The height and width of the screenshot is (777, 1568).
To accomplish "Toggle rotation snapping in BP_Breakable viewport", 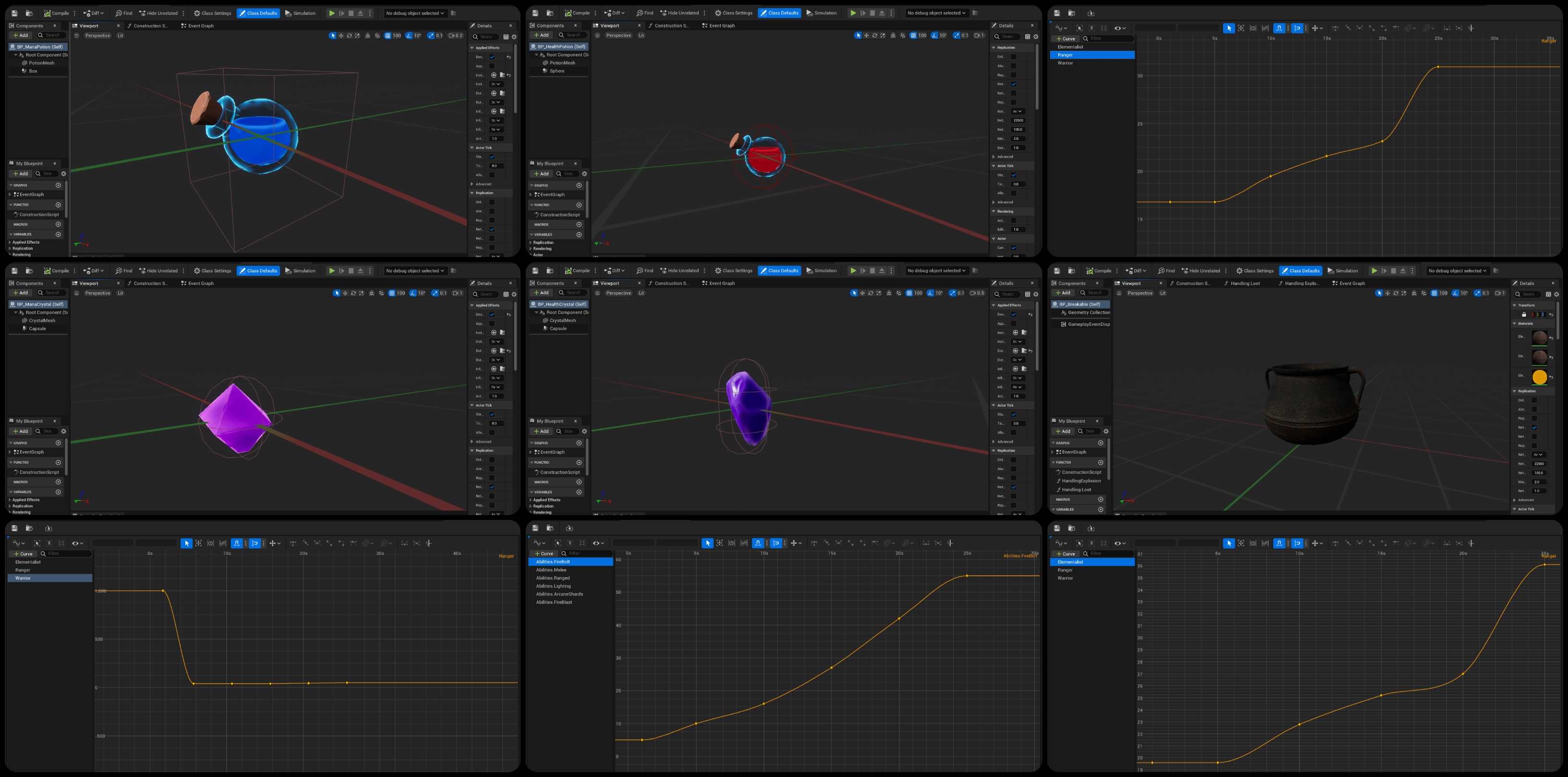I will (x=1455, y=293).
